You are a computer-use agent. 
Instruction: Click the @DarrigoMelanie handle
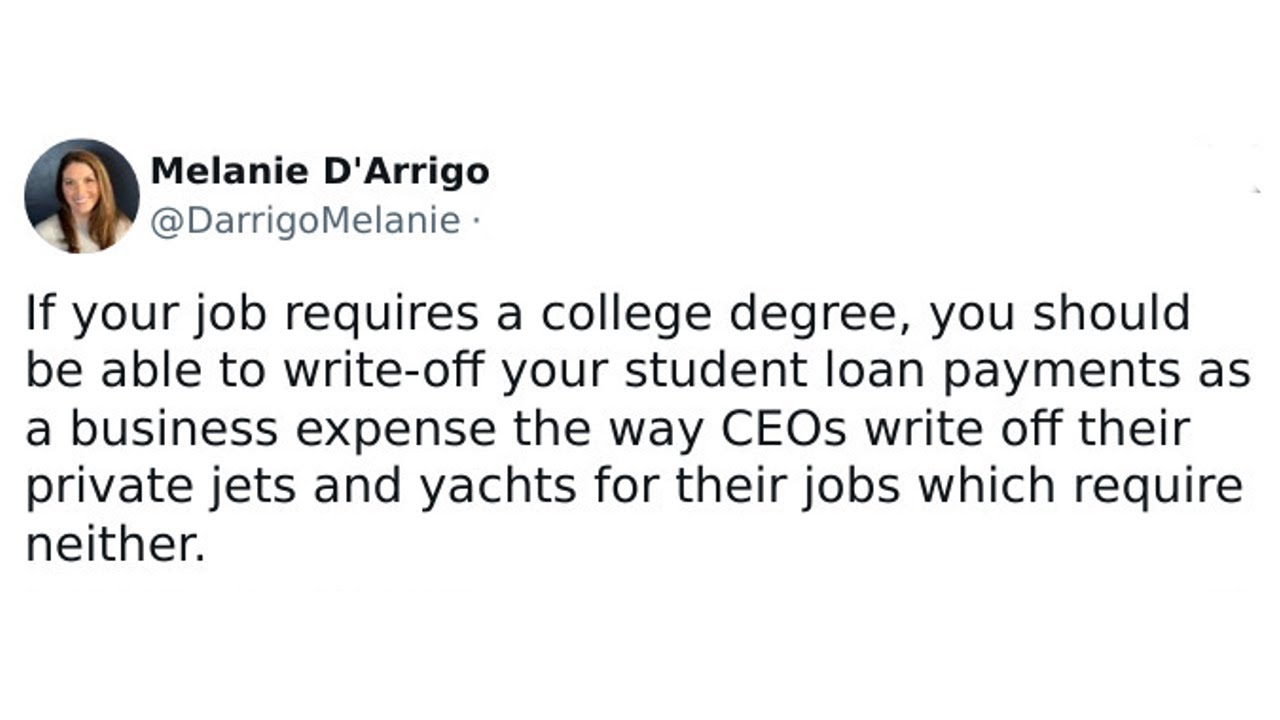(305, 221)
